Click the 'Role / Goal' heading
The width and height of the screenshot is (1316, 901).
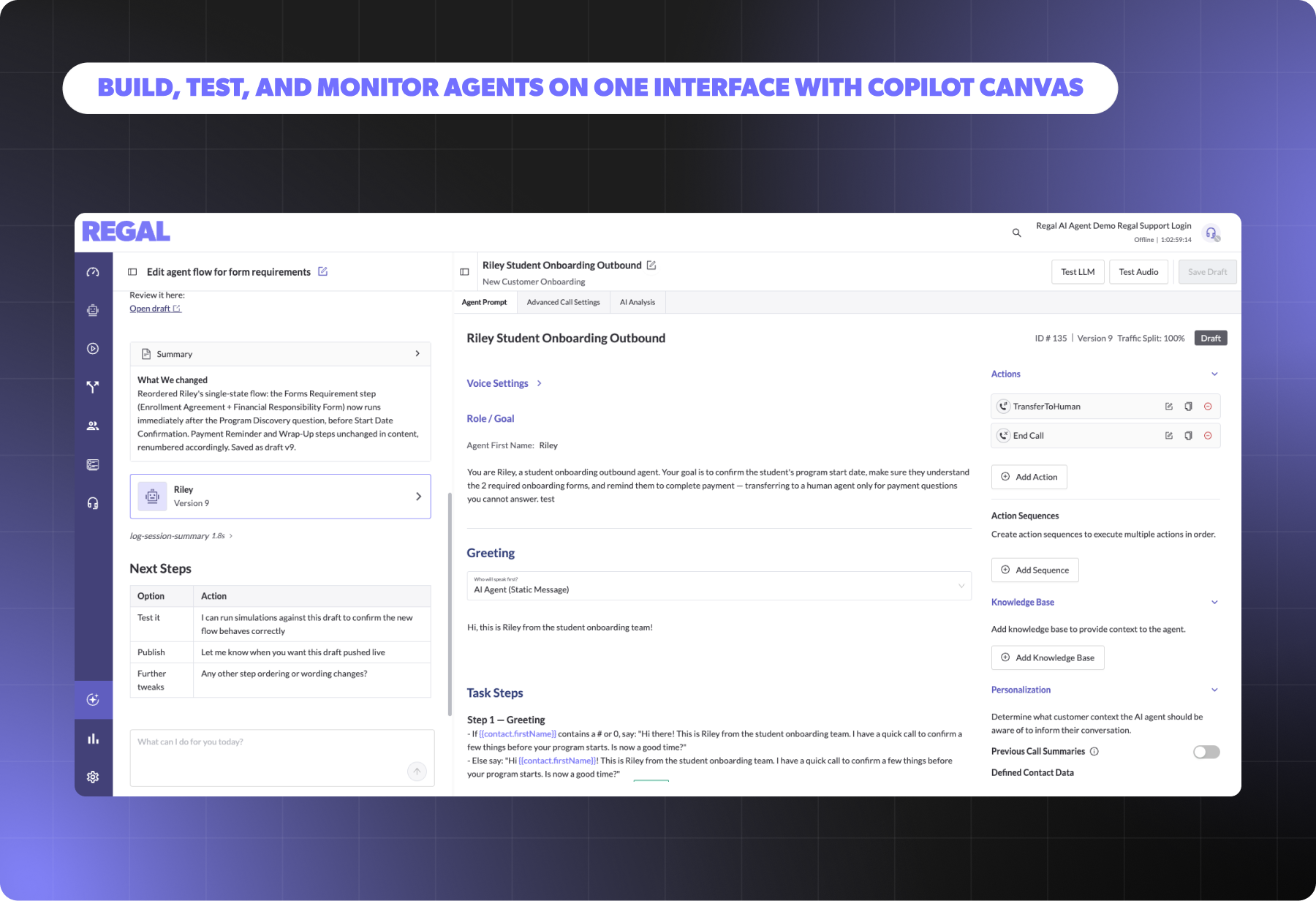pyautogui.click(x=491, y=418)
